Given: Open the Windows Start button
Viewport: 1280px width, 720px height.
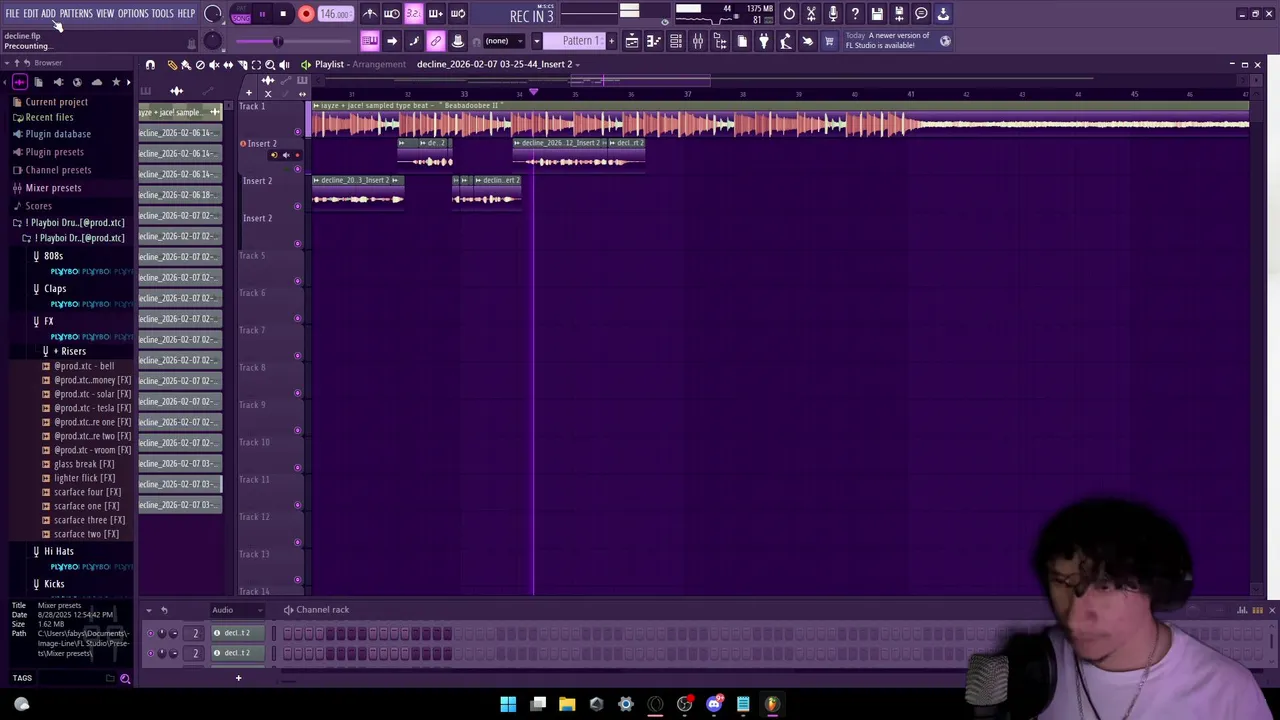Looking at the screenshot, I should click(x=508, y=704).
